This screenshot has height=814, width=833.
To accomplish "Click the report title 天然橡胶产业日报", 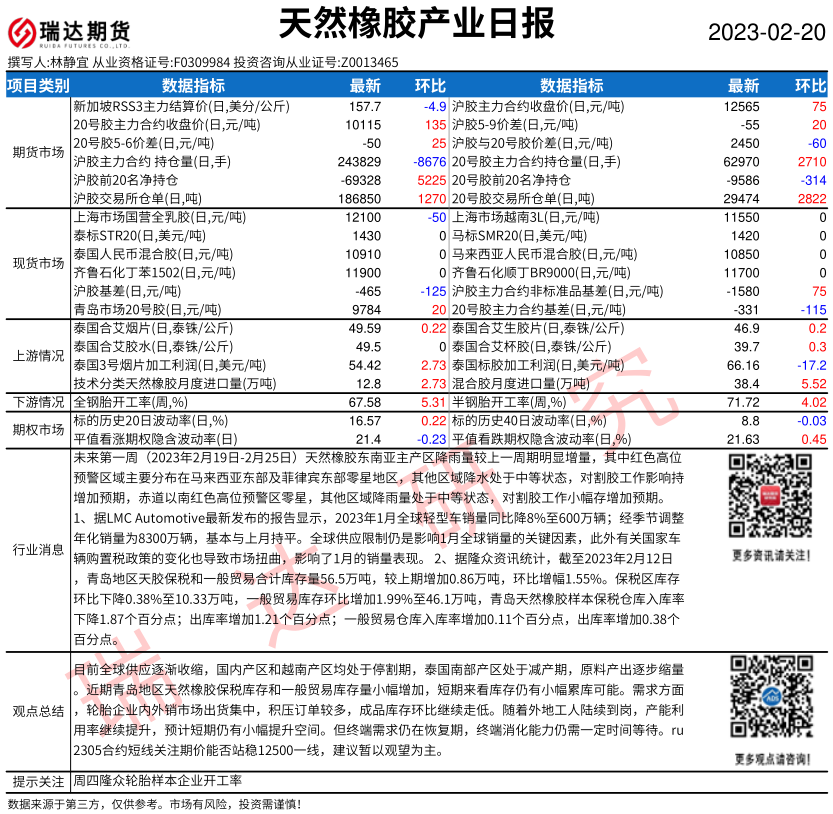I will click(414, 26).
